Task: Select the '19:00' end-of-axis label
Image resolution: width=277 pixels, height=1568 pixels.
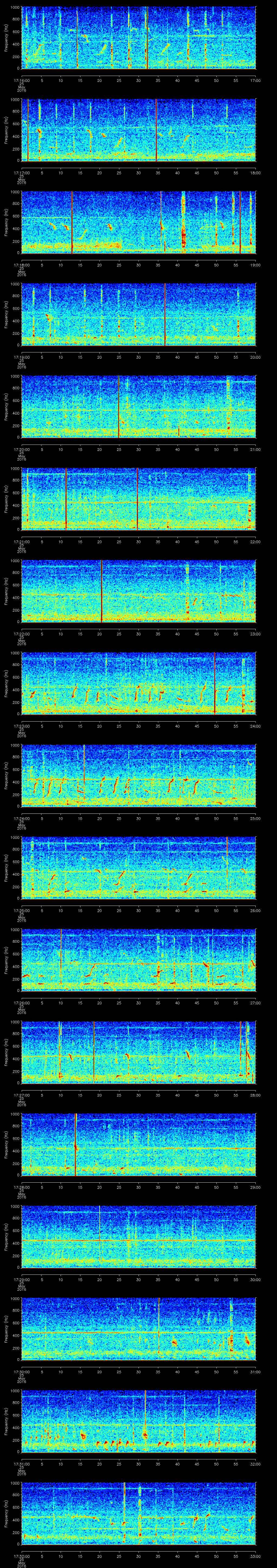Action: [255, 265]
